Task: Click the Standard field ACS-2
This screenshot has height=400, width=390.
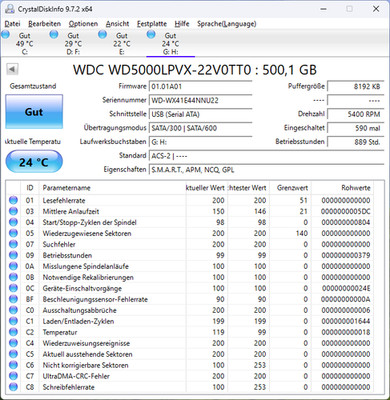Action: coord(266,156)
